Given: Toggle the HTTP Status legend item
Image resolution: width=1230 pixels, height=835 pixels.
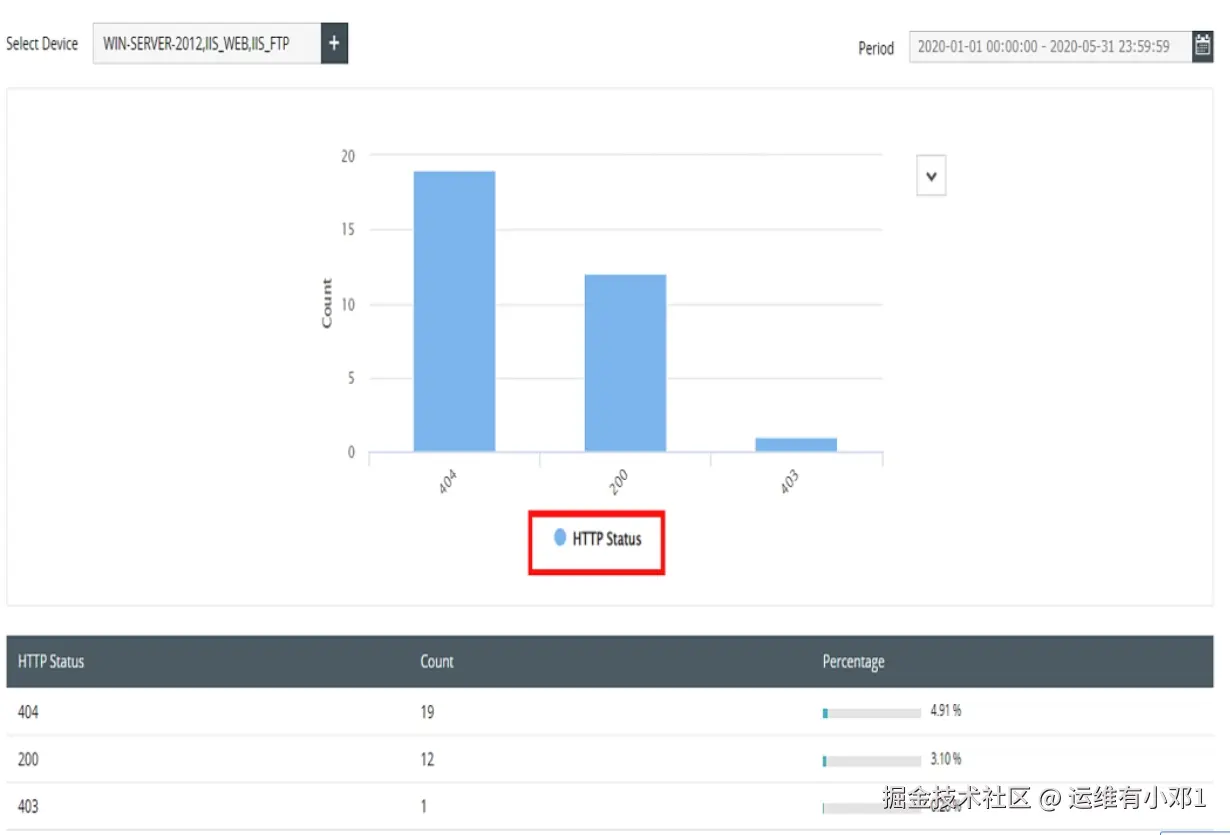Looking at the screenshot, I should tap(597, 539).
